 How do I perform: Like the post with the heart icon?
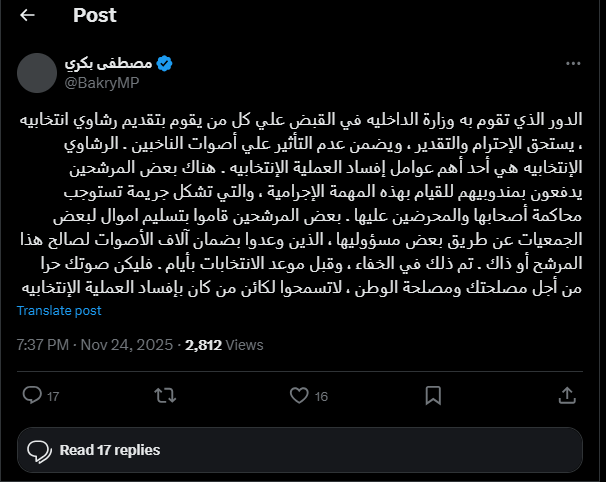coord(298,395)
